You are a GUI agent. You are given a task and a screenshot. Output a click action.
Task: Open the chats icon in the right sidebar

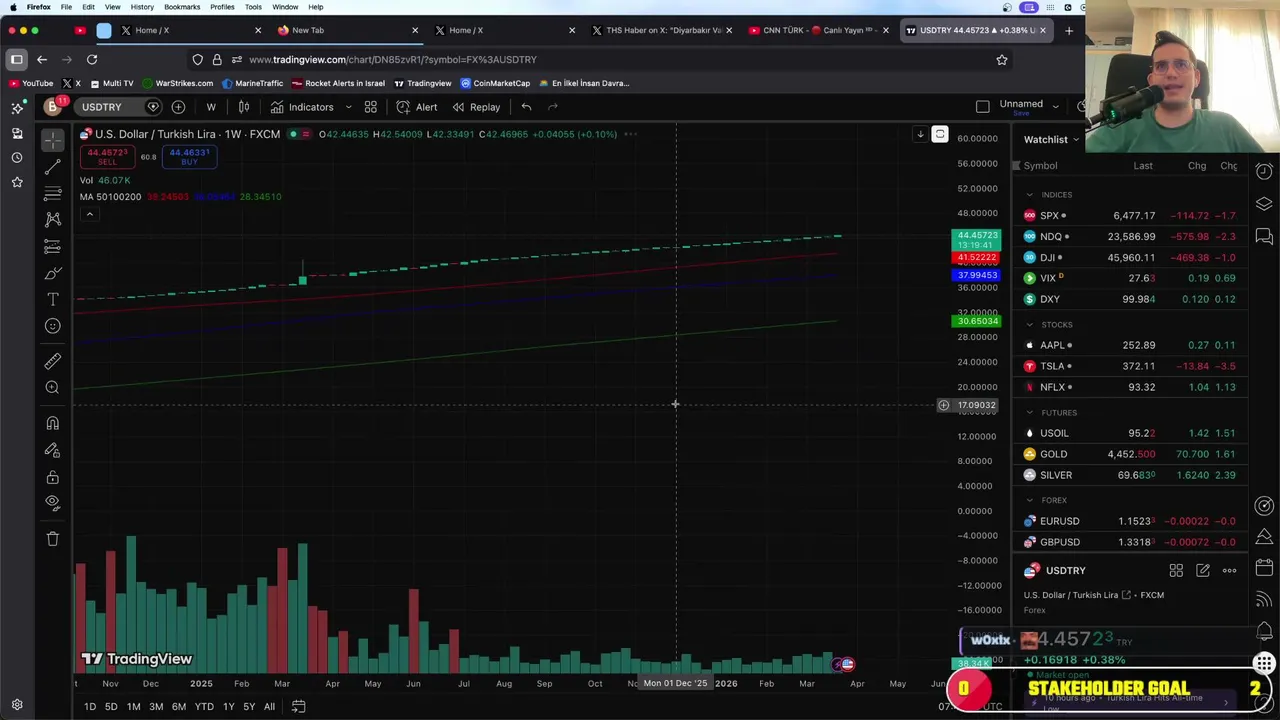tap(1264, 237)
